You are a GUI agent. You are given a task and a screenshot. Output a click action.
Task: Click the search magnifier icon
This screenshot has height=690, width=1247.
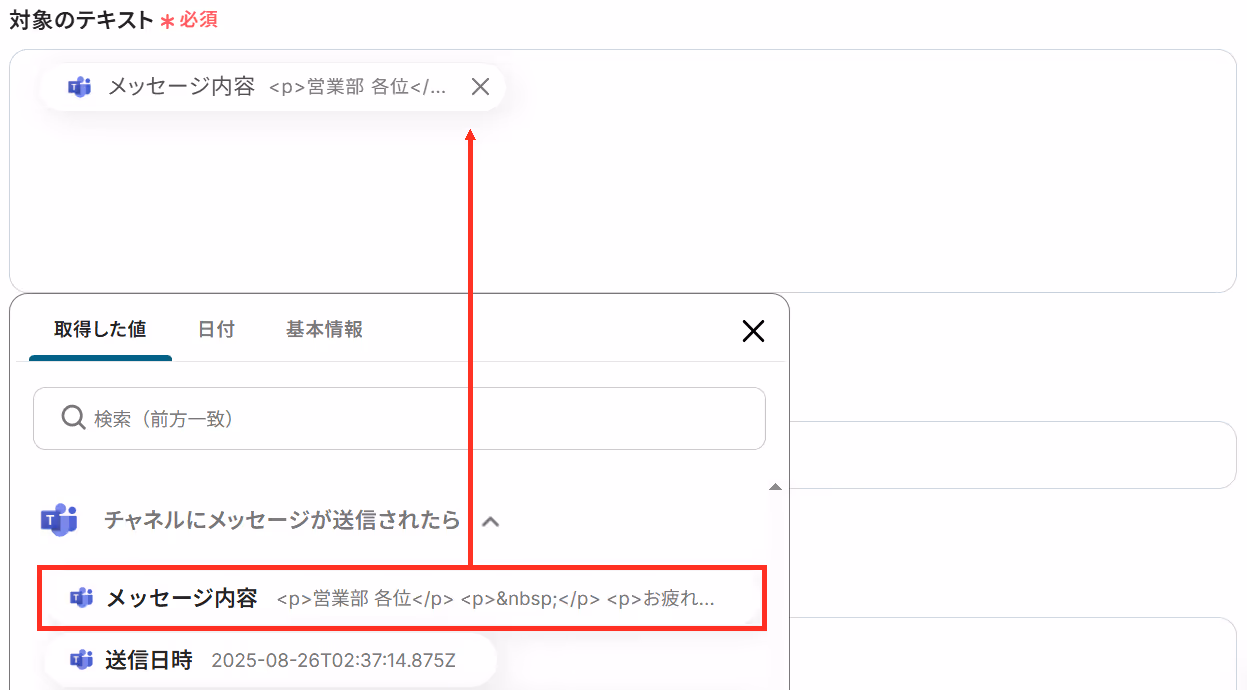[73, 418]
